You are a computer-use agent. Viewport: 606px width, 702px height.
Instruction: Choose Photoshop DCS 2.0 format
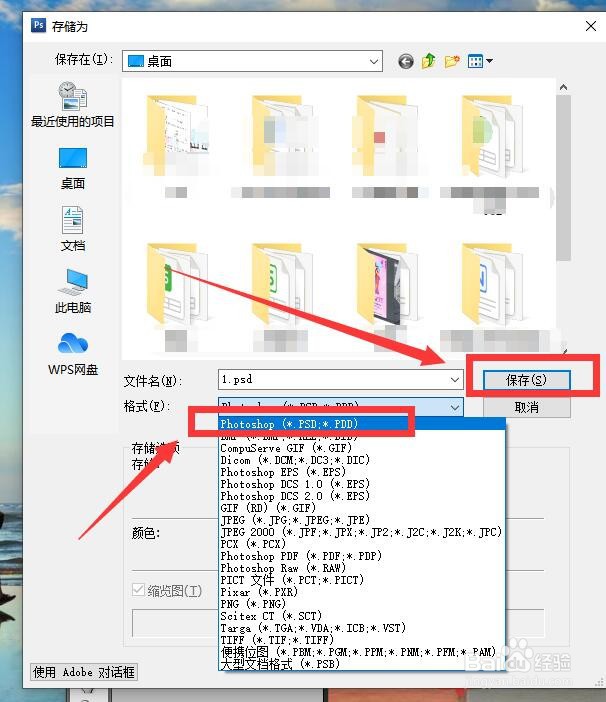[362, 496]
